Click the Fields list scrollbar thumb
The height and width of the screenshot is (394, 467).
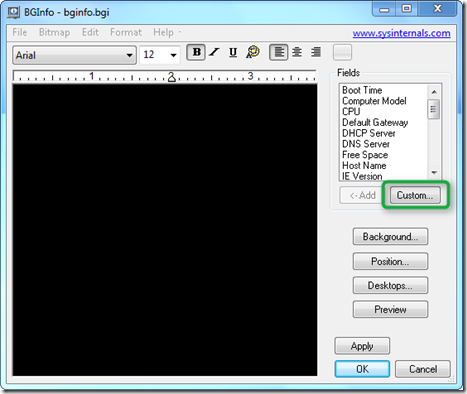(434, 109)
